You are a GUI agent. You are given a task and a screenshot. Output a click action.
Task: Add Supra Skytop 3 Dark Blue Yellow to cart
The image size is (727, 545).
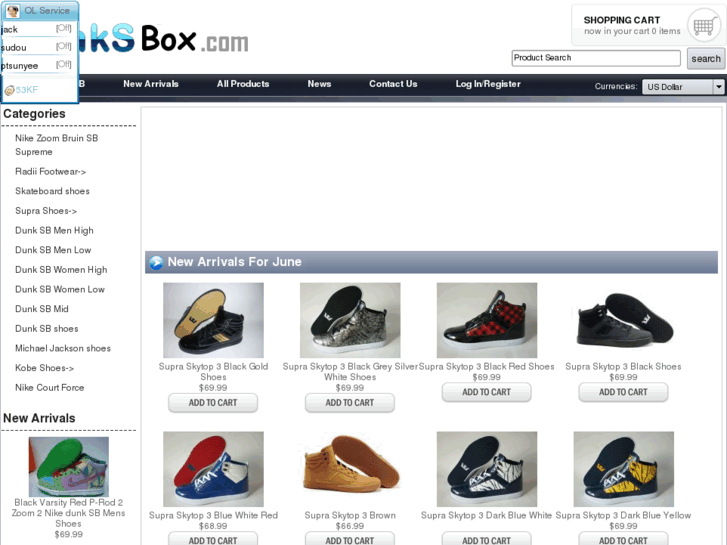click(x=623, y=539)
